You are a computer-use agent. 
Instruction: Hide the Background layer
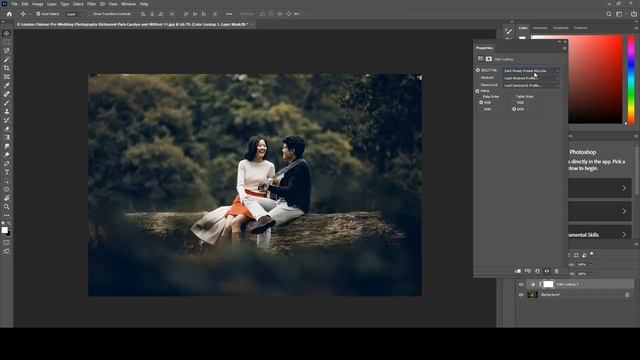coord(521,294)
